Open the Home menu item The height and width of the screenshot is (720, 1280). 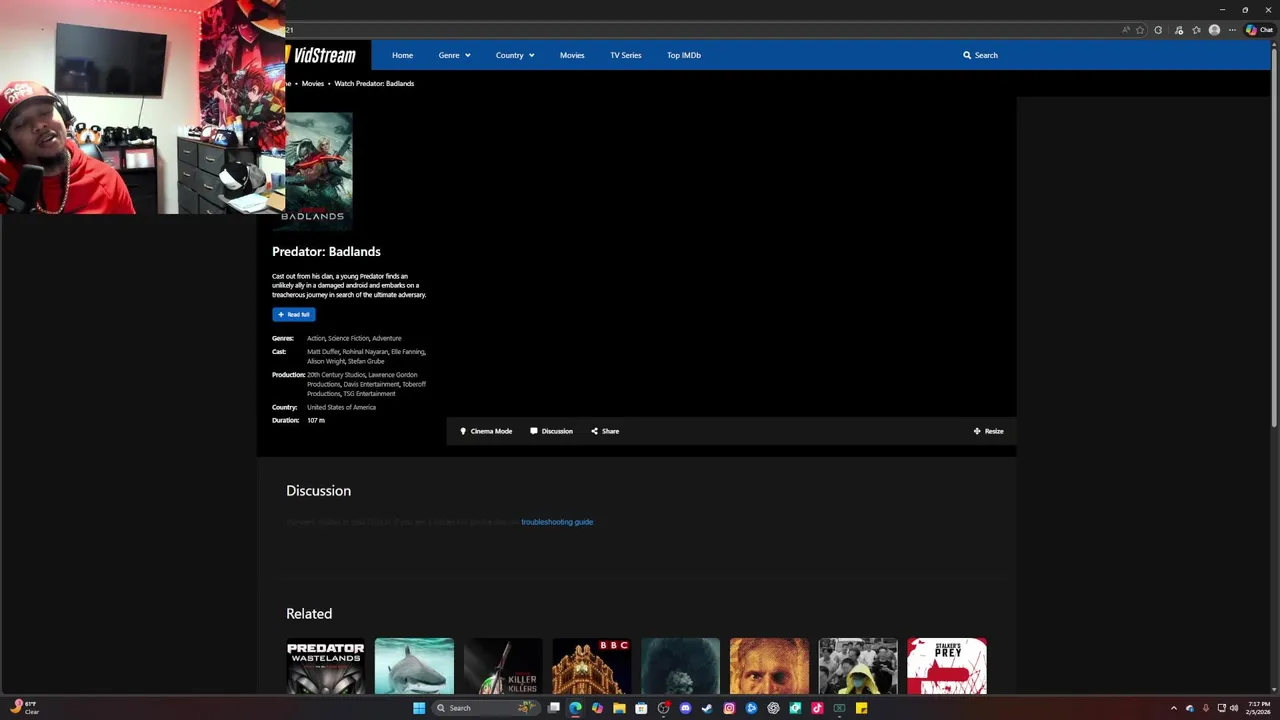point(402,55)
